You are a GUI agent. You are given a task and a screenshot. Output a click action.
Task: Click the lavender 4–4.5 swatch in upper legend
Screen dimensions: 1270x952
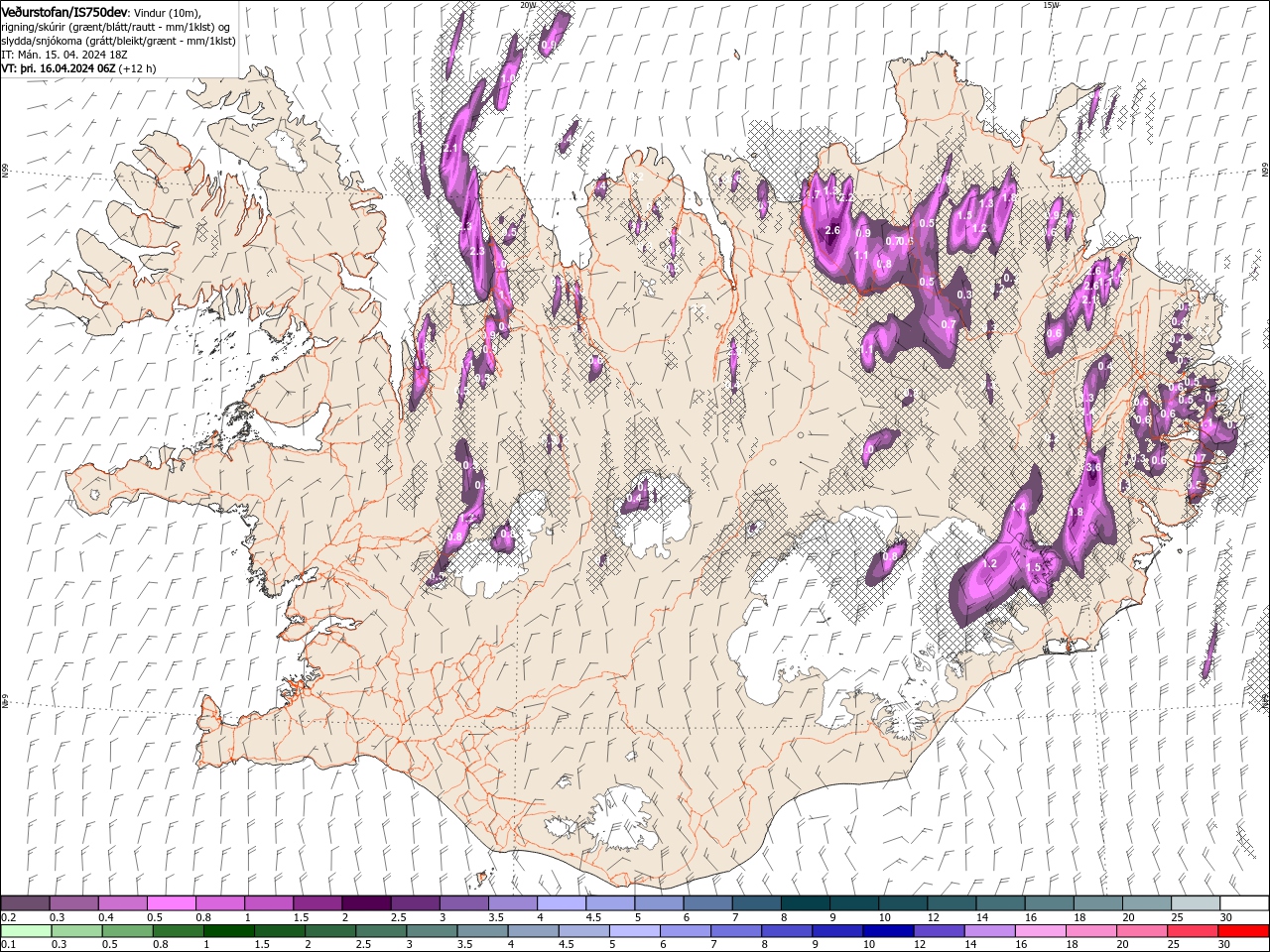[562, 903]
